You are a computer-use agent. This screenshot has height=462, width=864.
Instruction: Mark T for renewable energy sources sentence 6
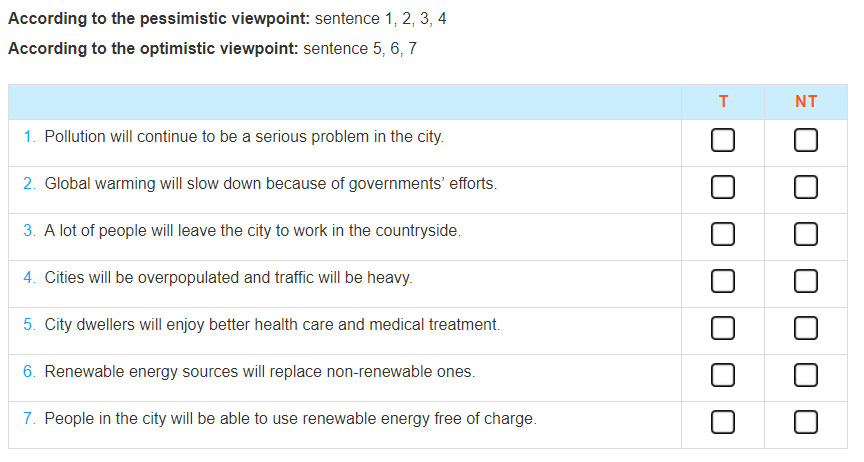tap(722, 375)
